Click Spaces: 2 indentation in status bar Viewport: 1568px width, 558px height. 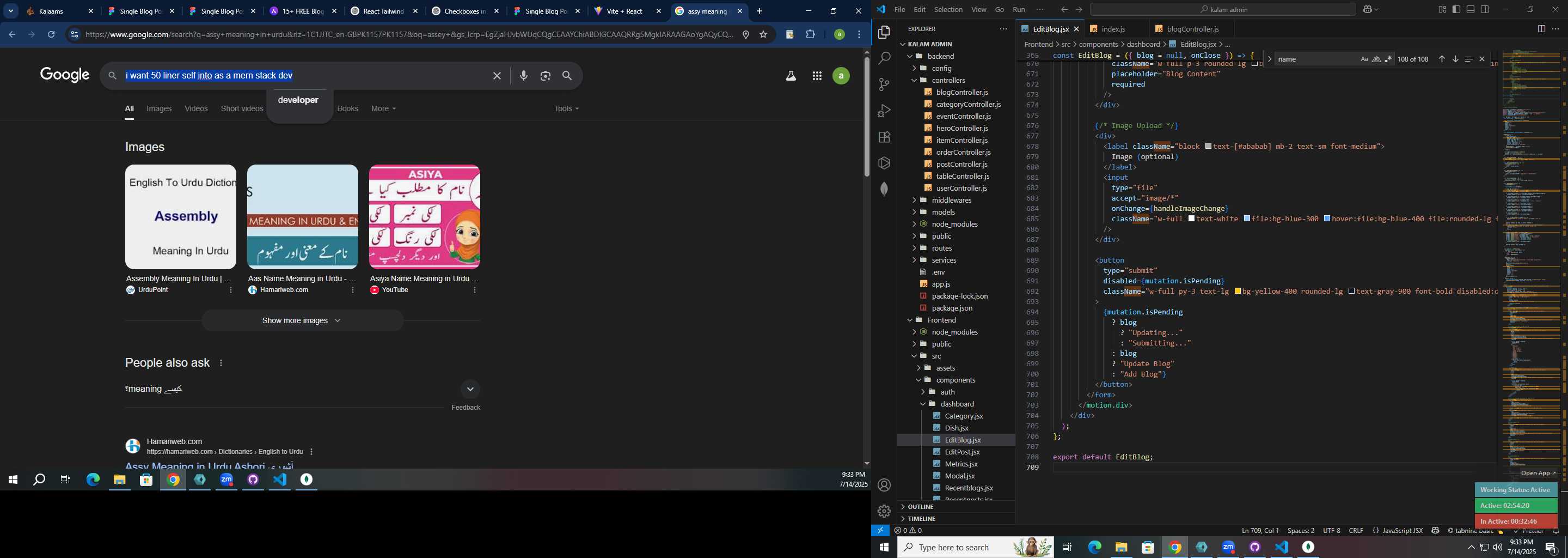pos(1301,531)
